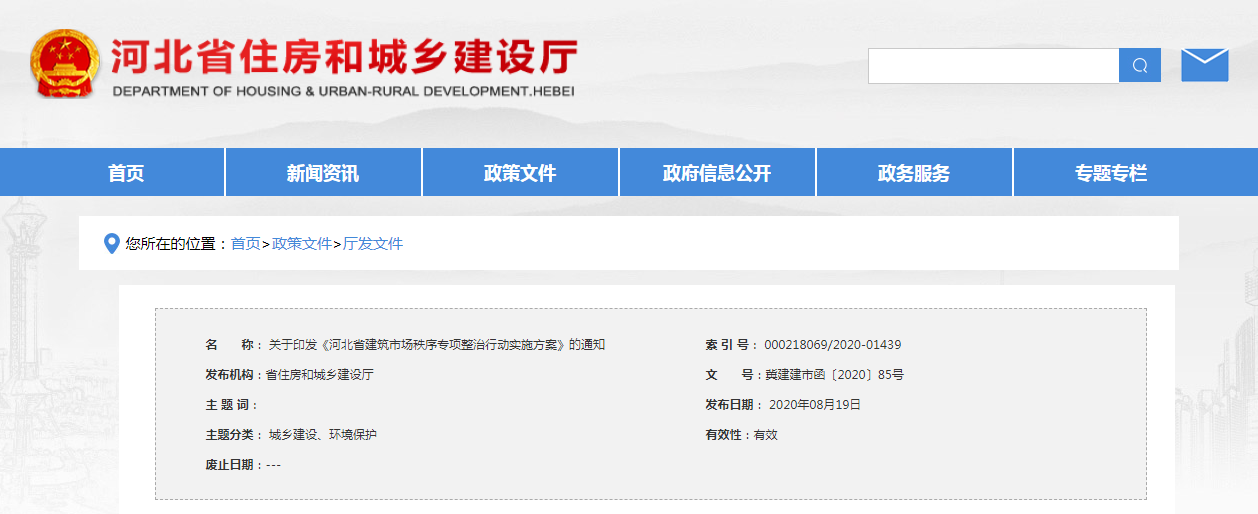Viewport: 1258px width, 514px height.
Task: Focus the site search text box
Action: [x=992, y=66]
